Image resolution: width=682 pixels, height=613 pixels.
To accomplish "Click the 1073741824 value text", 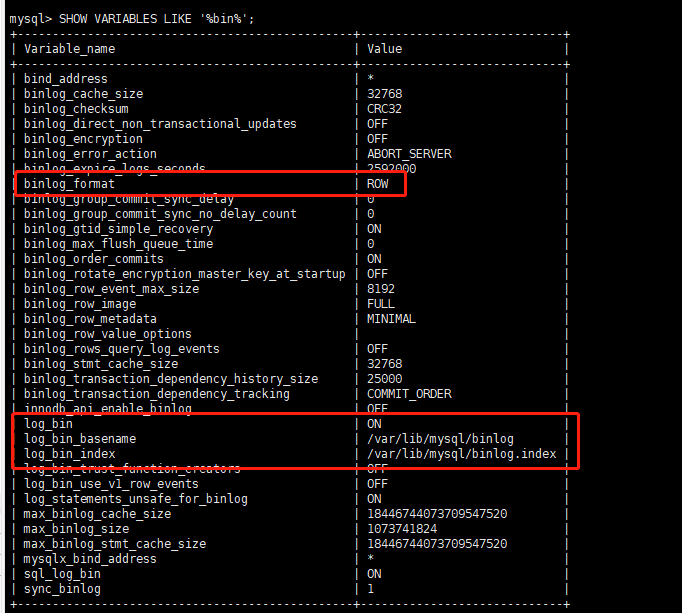I will coord(403,529).
